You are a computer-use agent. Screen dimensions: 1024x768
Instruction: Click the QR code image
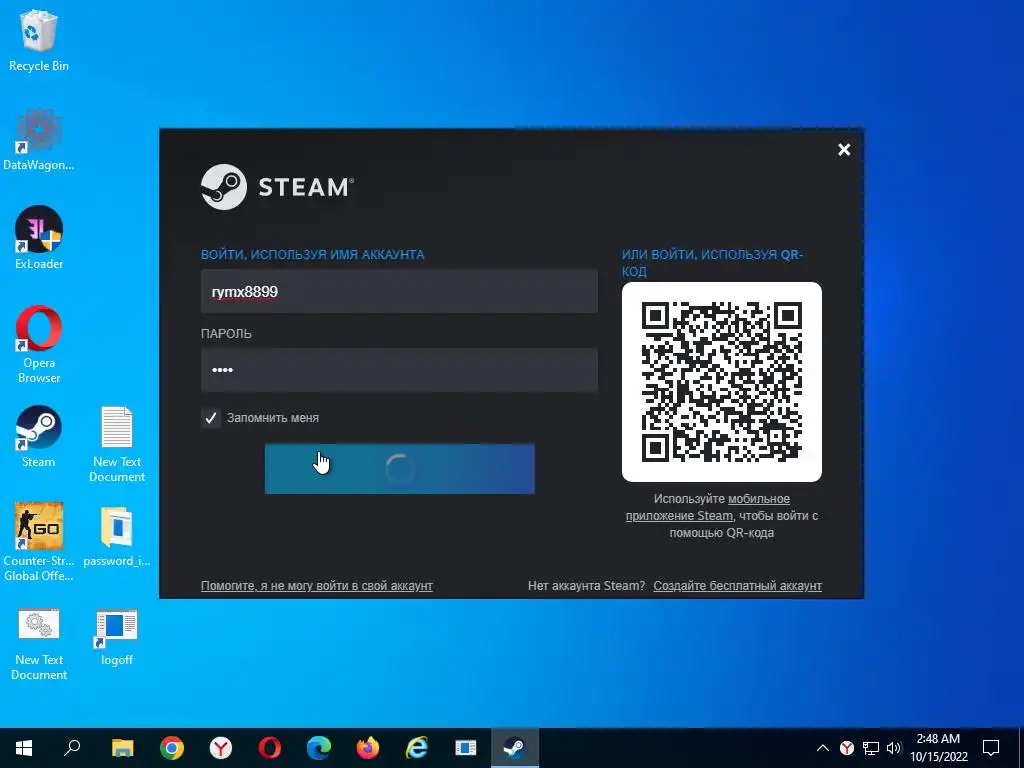coord(722,382)
